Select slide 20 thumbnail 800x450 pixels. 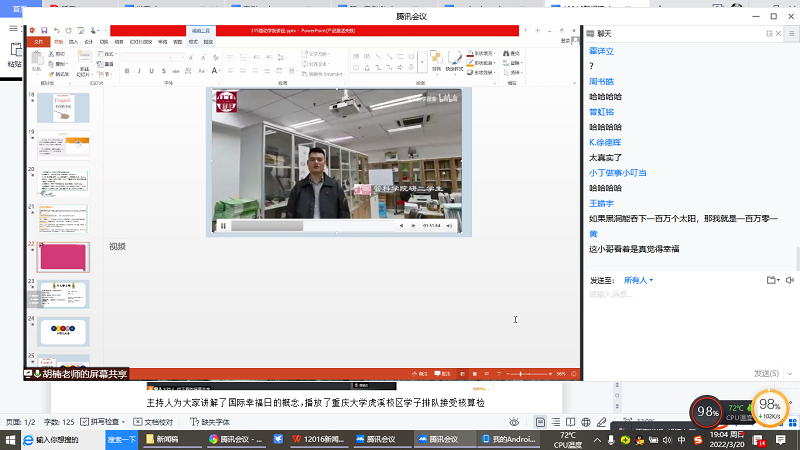coord(63,182)
